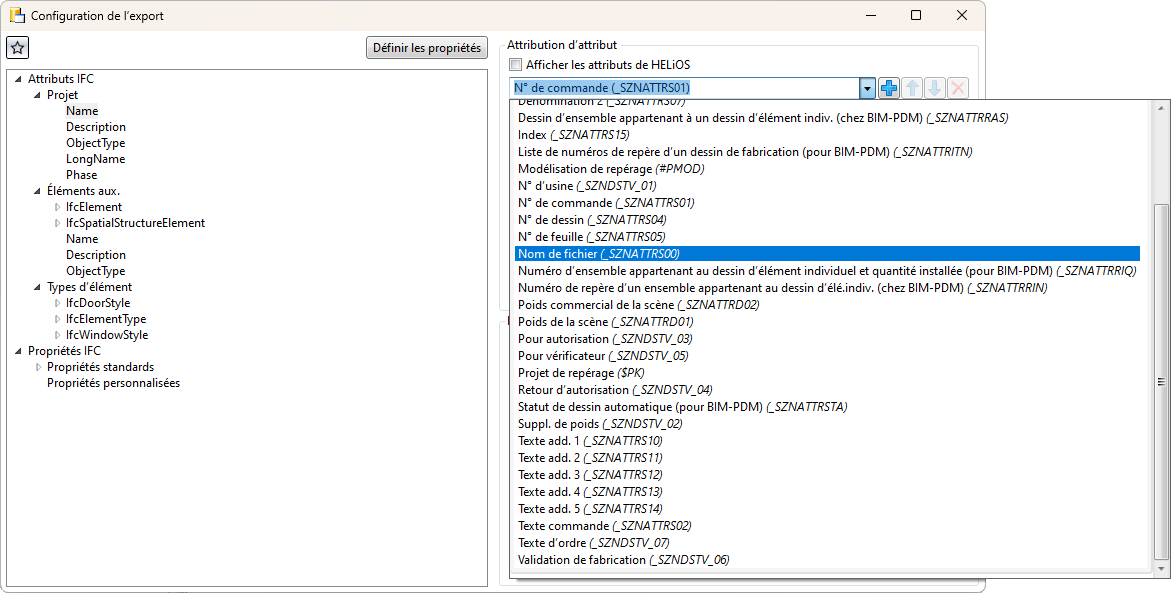Choose Retour d'autorisation (_SZNDSTV_04)
This screenshot has height=593, width=1171.
[615, 391]
